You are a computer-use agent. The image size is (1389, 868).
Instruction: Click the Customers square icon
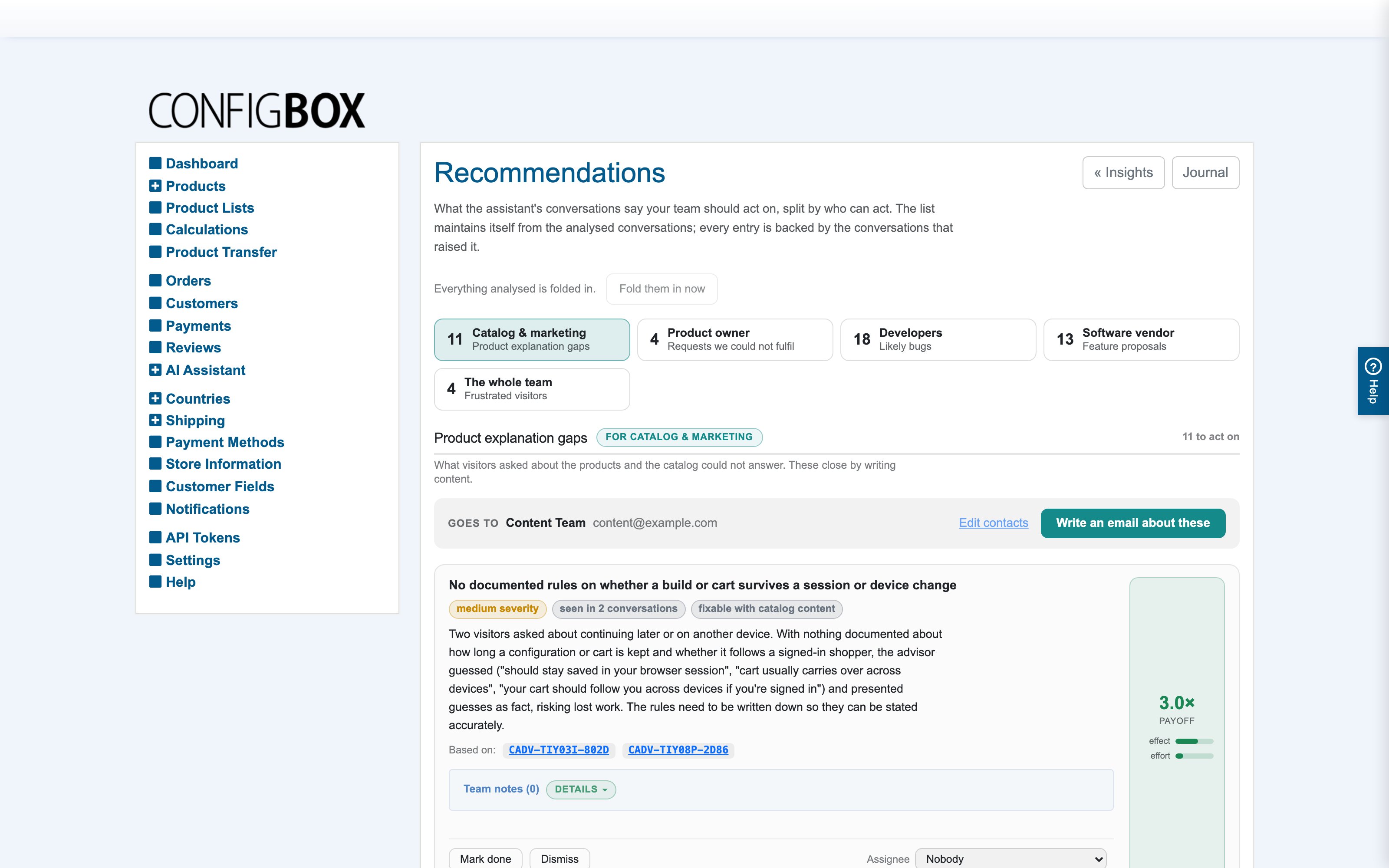coord(155,302)
